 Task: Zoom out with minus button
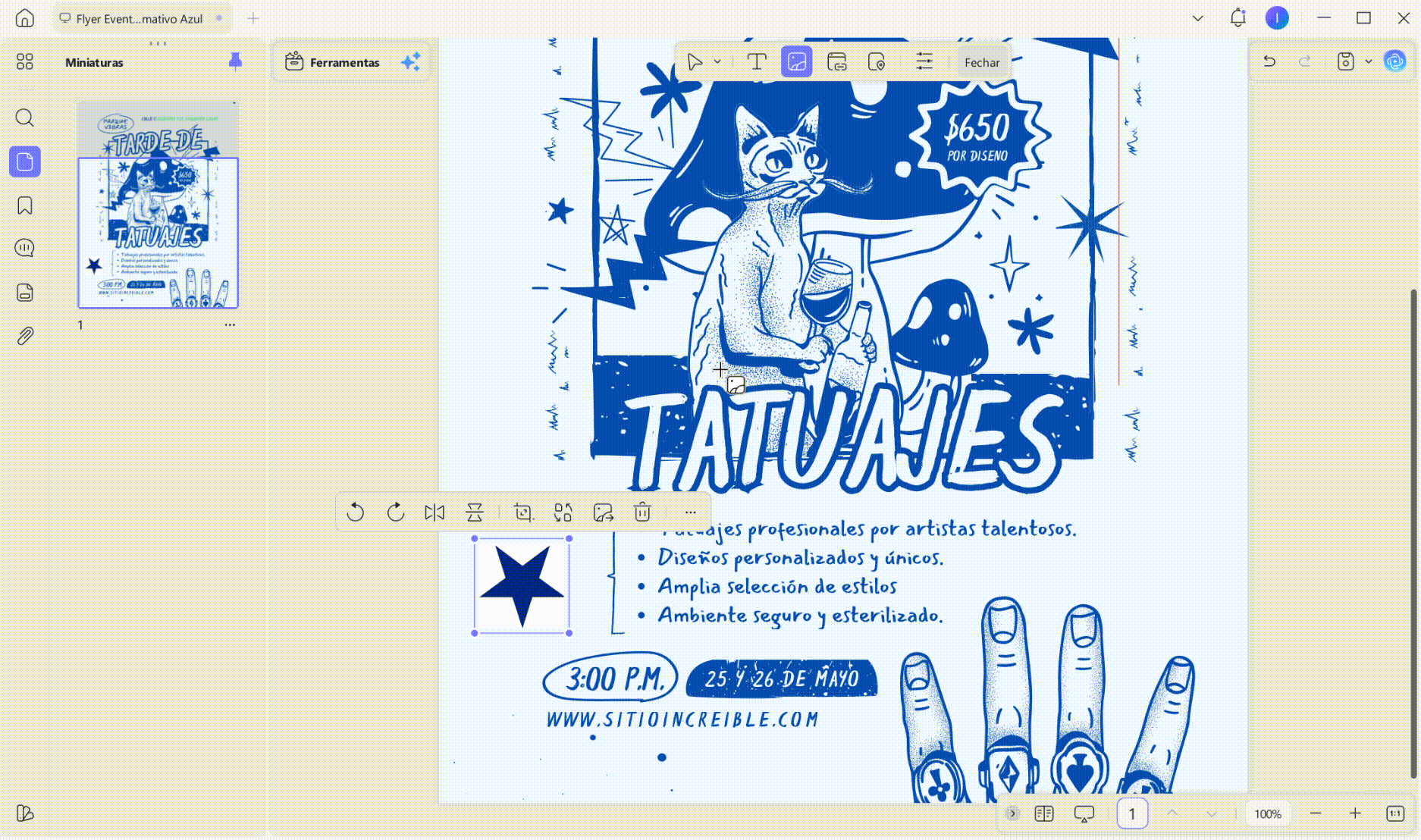[1316, 813]
